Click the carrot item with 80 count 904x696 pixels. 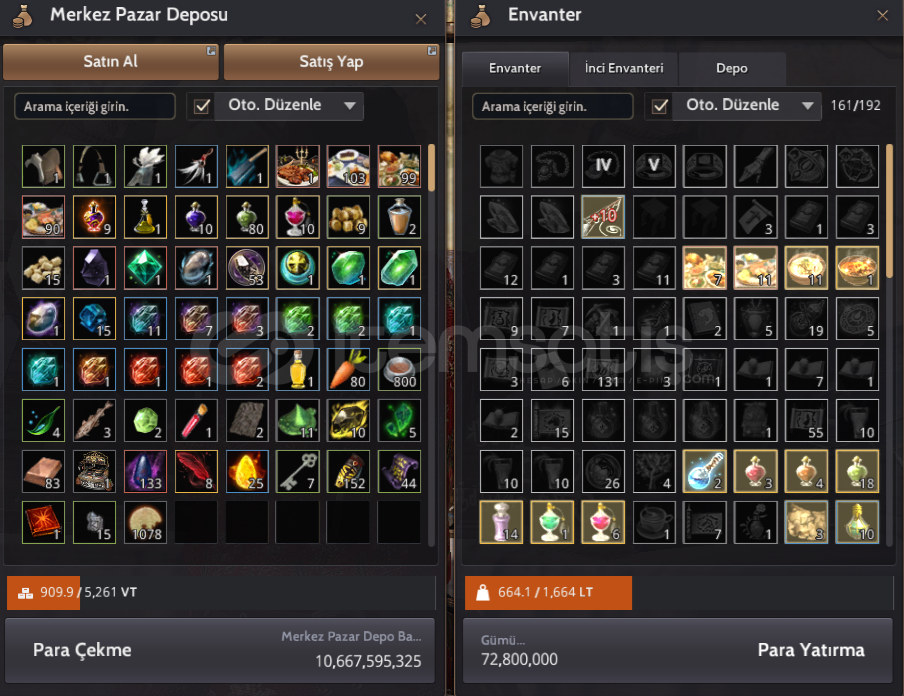[348, 370]
